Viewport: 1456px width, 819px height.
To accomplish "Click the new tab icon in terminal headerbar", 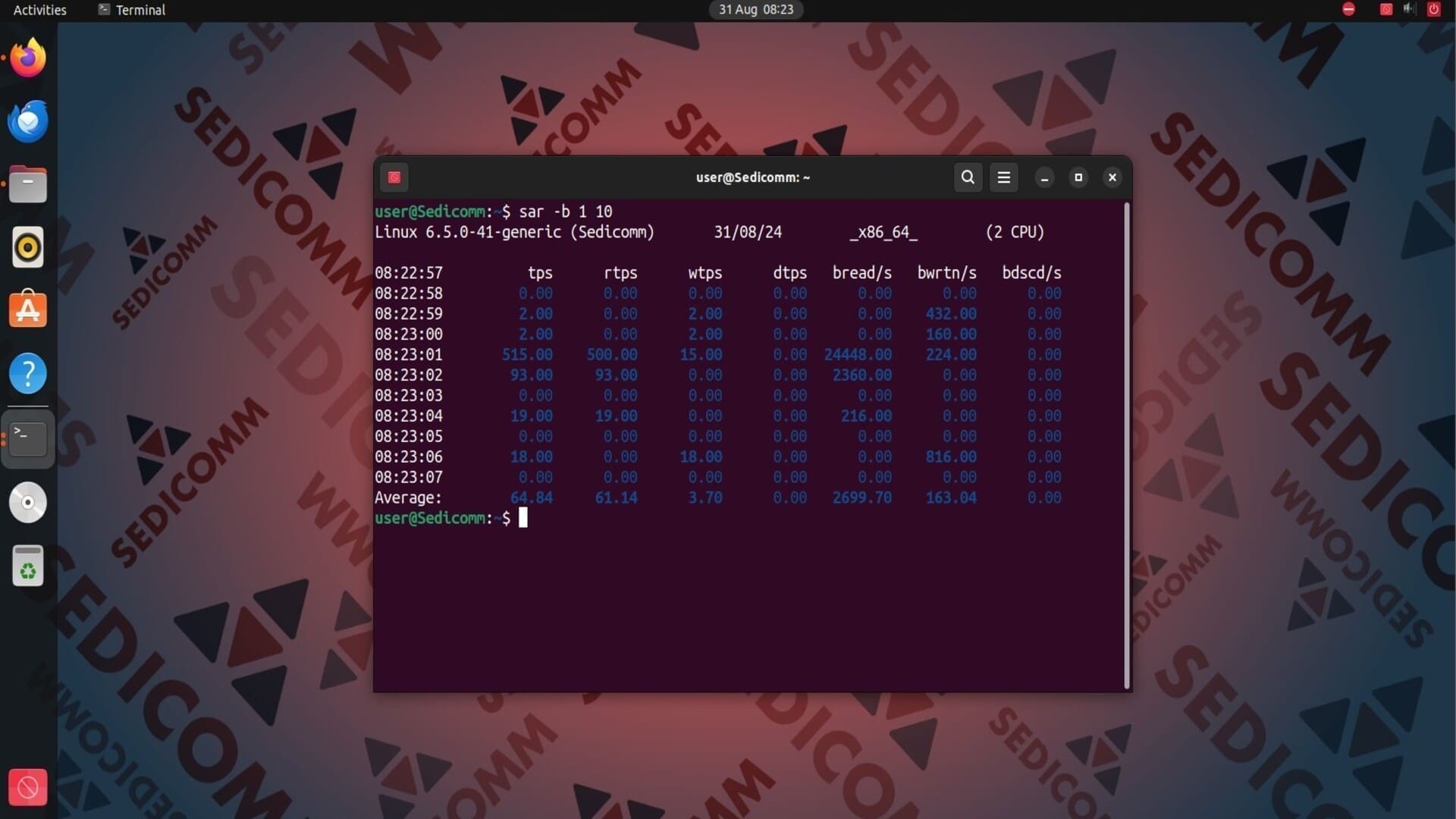I will pos(394,177).
